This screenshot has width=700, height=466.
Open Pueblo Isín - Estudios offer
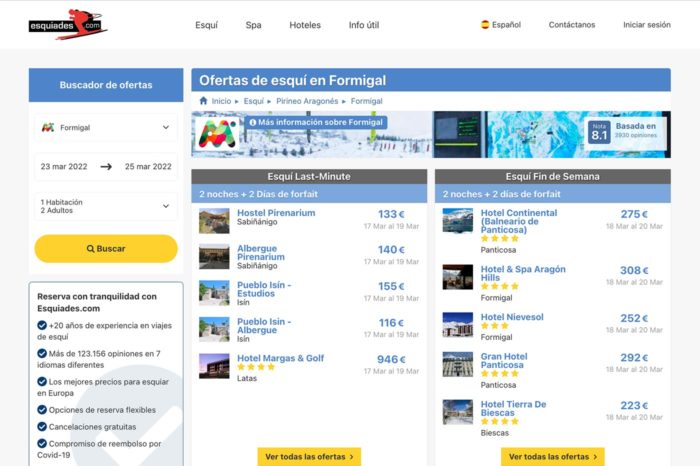coord(264,289)
